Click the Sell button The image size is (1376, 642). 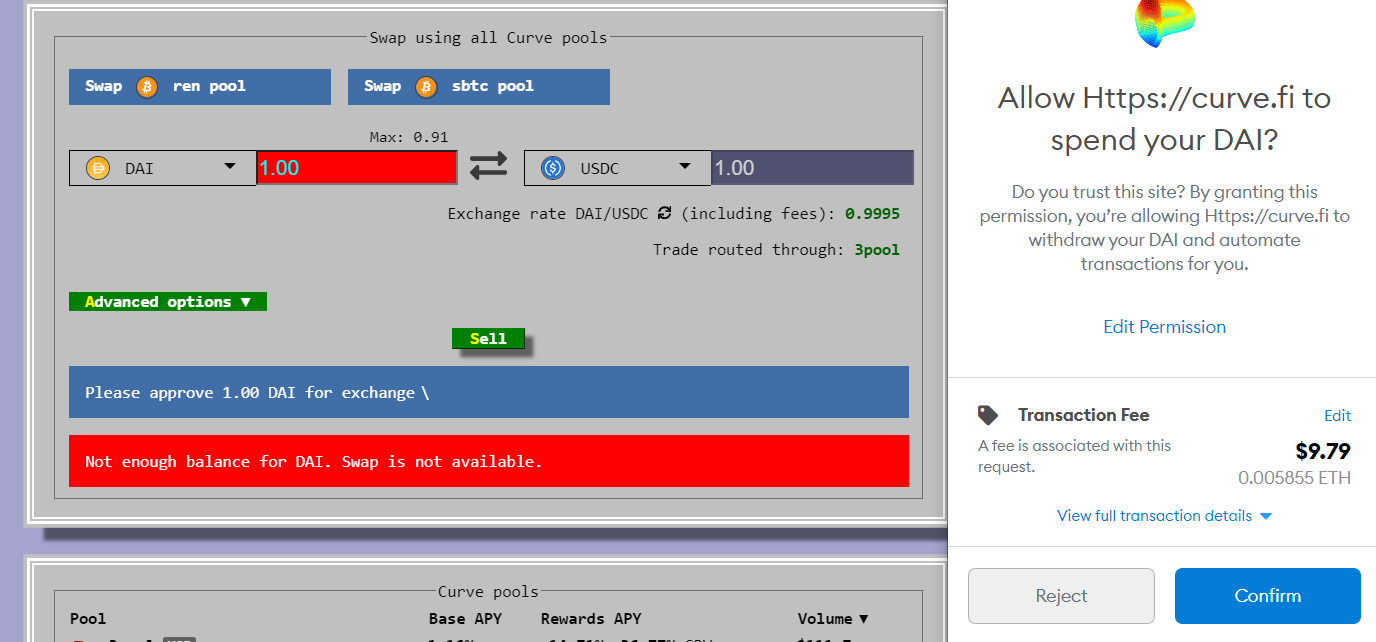[488, 339]
